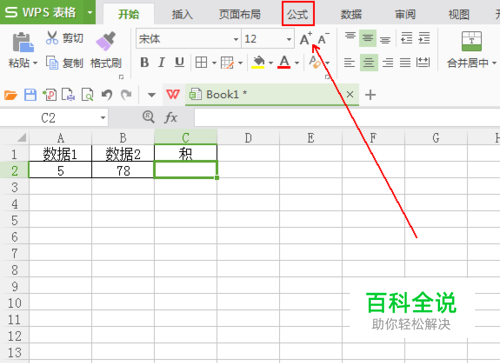Open the WPS 表格 application menu arrow
The width and height of the screenshot is (500, 363).
tap(90, 13)
